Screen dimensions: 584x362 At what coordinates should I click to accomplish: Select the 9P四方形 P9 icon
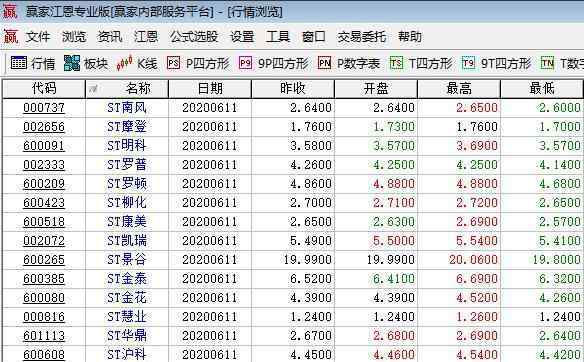[x=245, y=63]
